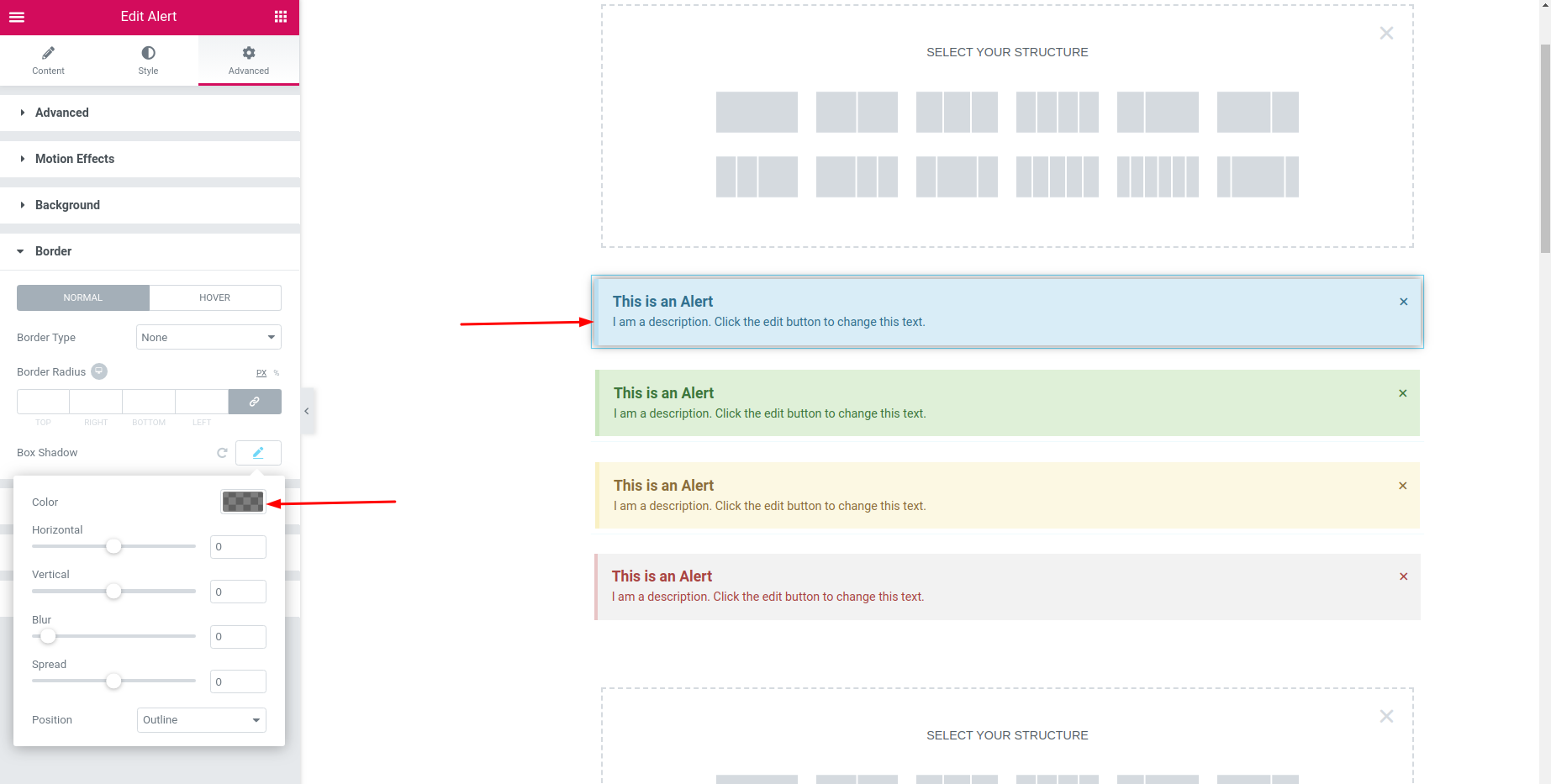Close the bottom Select Your Structure box
The height and width of the screenshot is (784, 1551).
[1386, 716]
